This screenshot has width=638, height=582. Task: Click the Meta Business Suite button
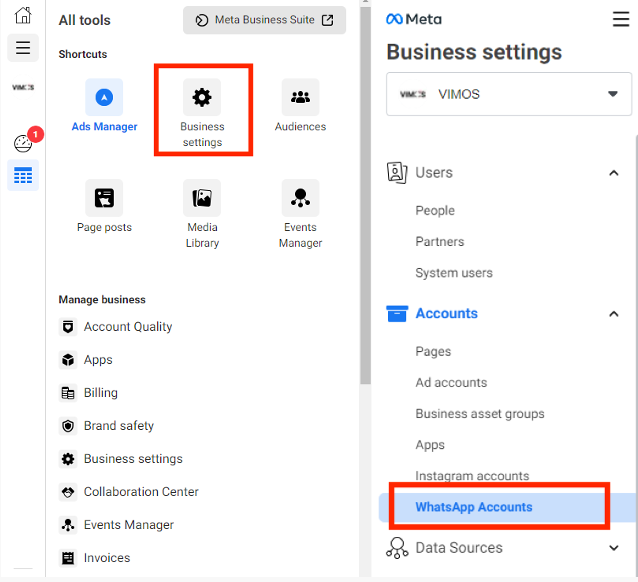[x=264, y=20]
